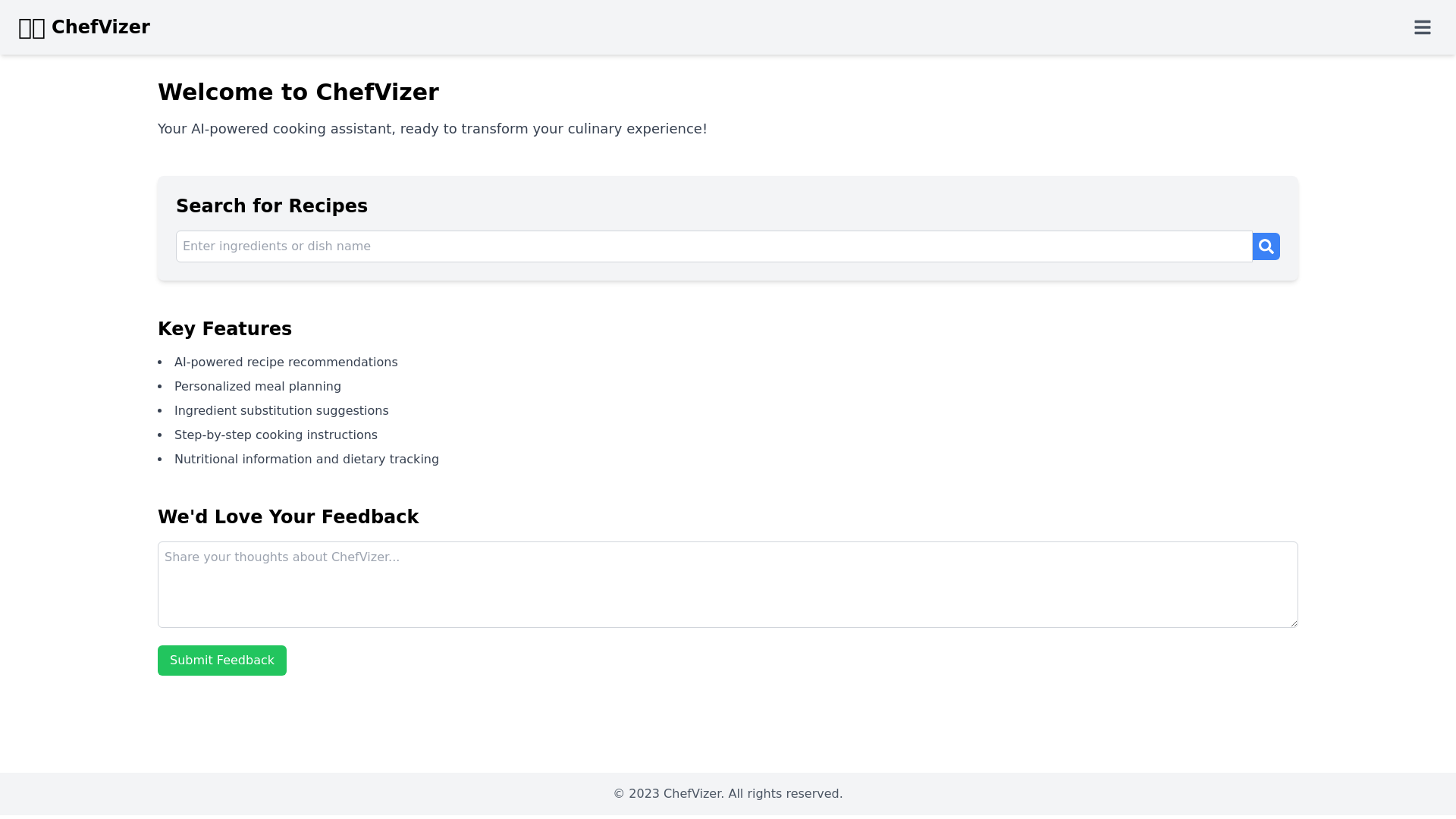Click the ChefVizer brand name

click(x=101, y=27)
